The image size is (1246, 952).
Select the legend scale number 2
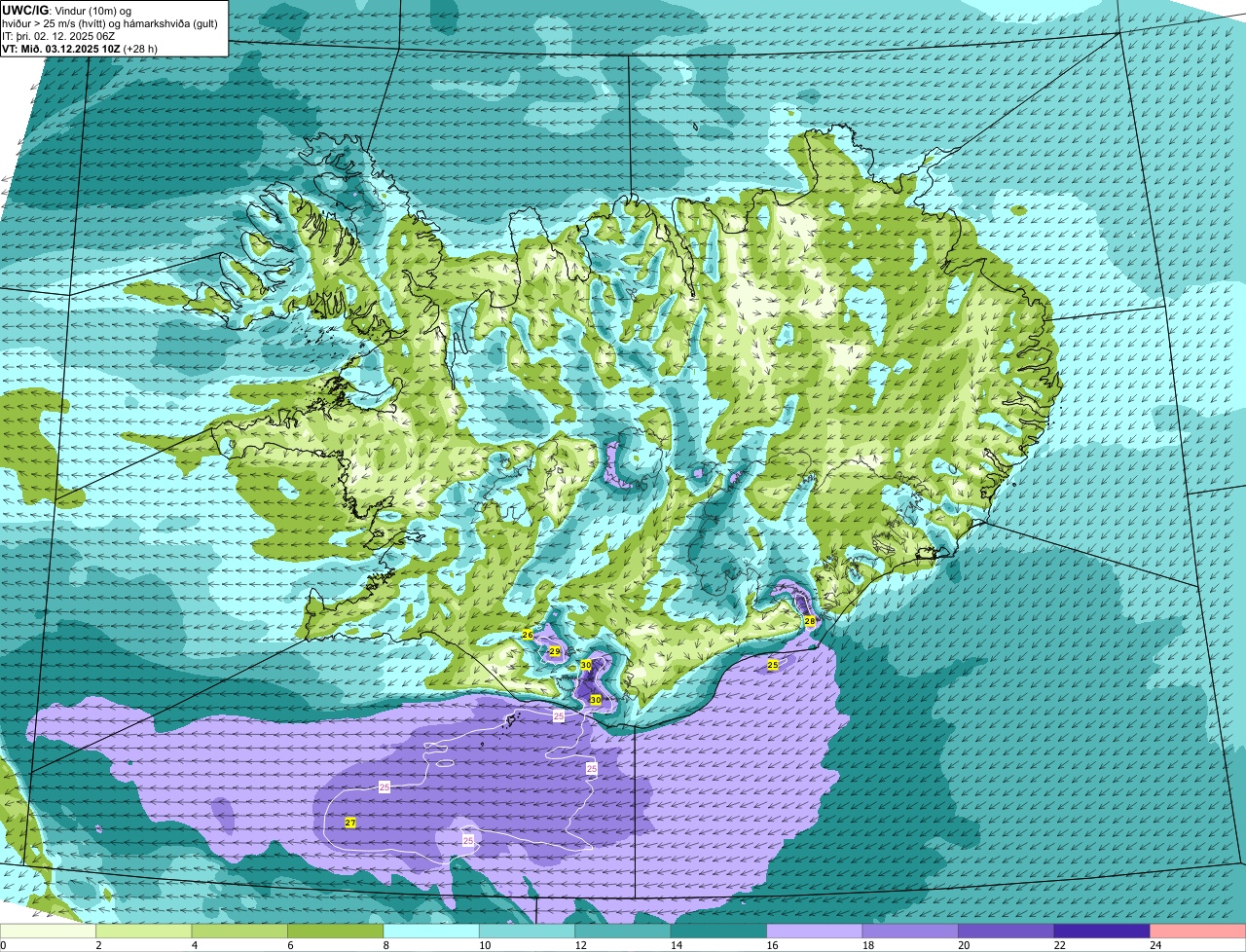tap(98, 945)
